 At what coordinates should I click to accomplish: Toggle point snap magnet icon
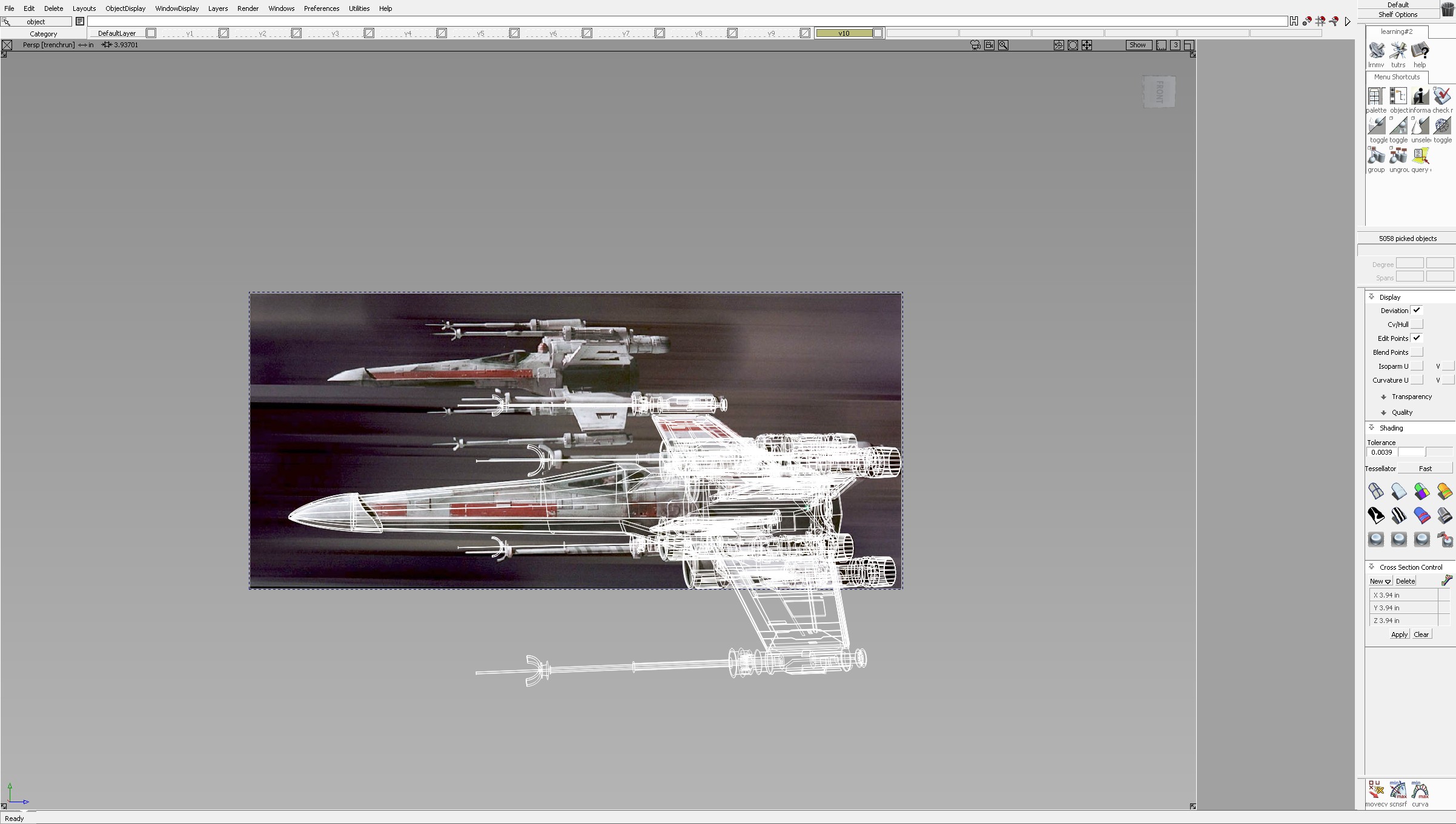[1307, 21]
